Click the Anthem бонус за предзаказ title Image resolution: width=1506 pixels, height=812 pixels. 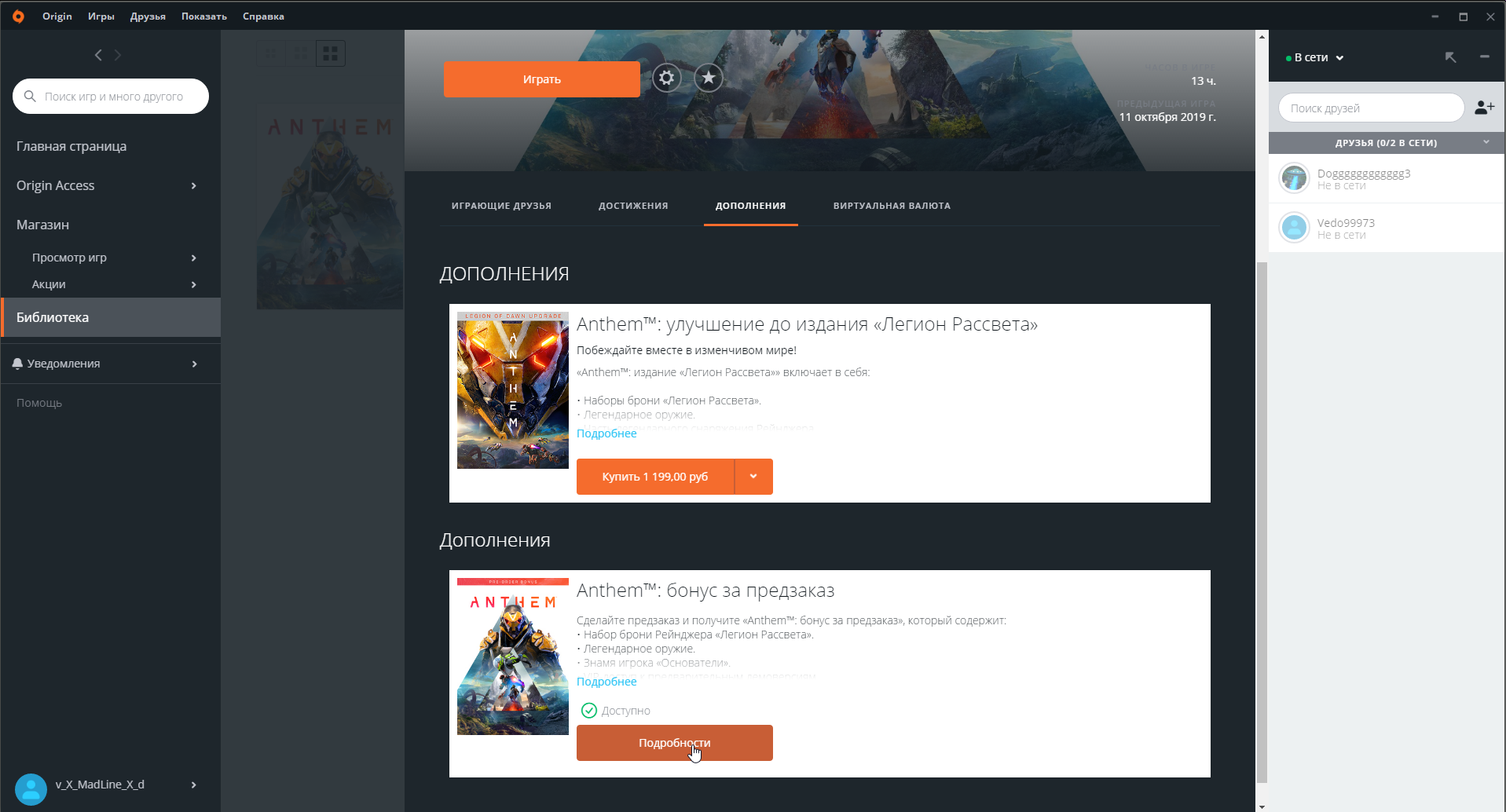click(705, 591)
